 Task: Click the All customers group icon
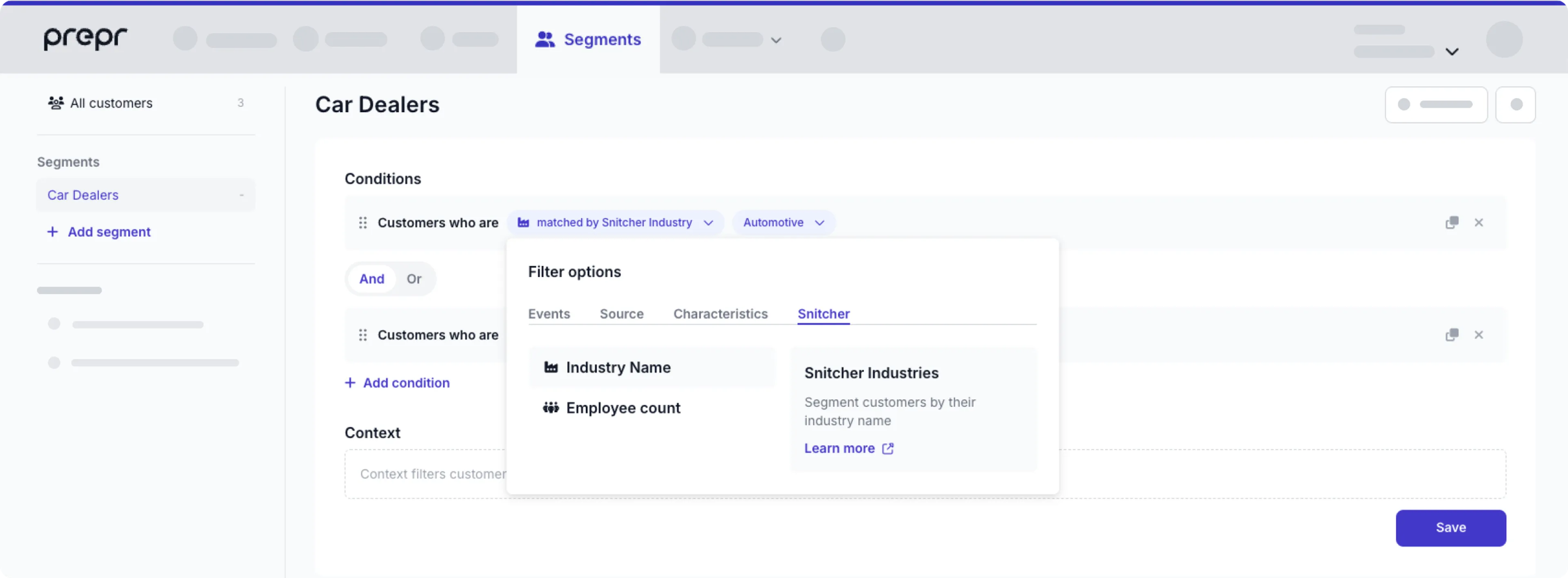(x=56, y=103)
